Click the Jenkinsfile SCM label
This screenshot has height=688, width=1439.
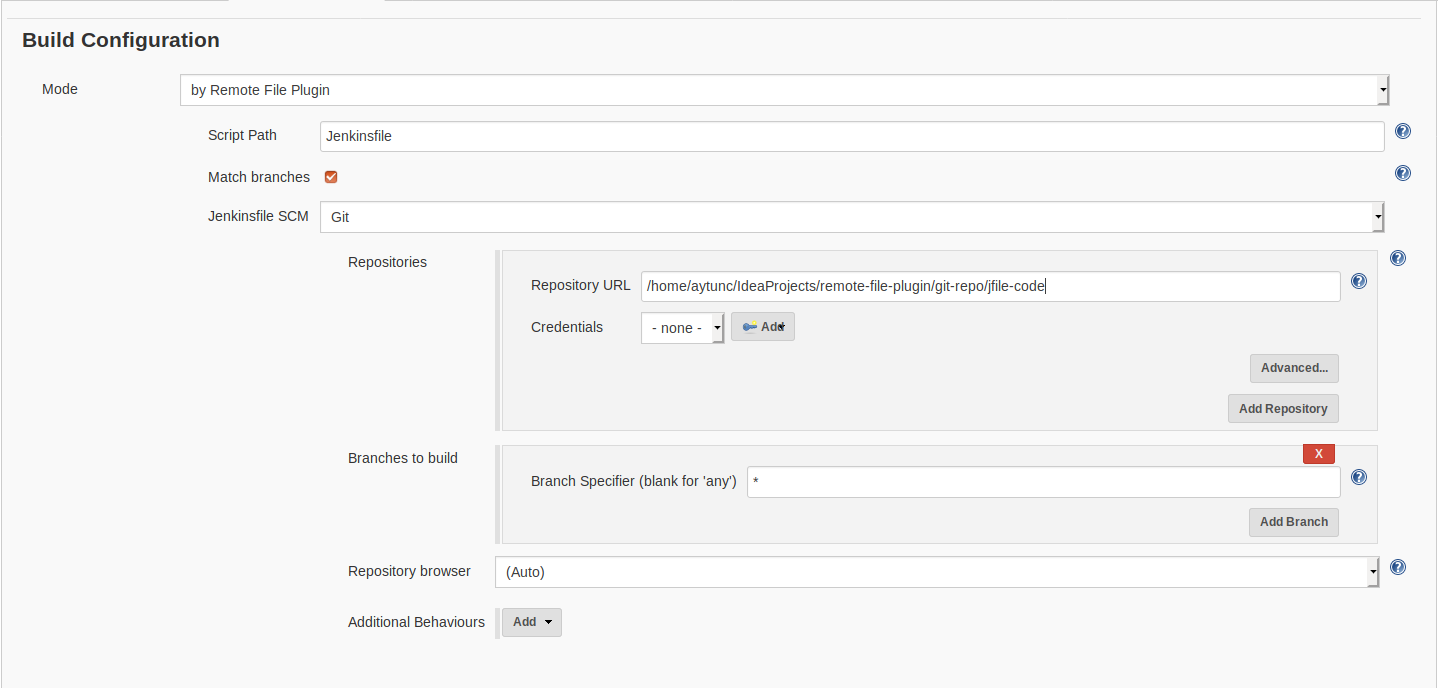tap(258, 215)
